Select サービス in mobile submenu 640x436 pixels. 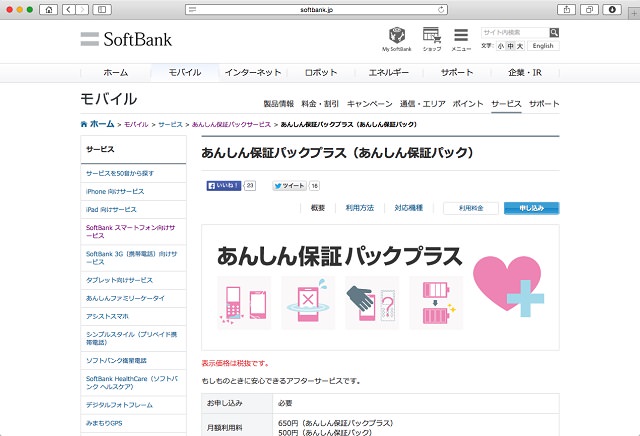pos(506,104)
